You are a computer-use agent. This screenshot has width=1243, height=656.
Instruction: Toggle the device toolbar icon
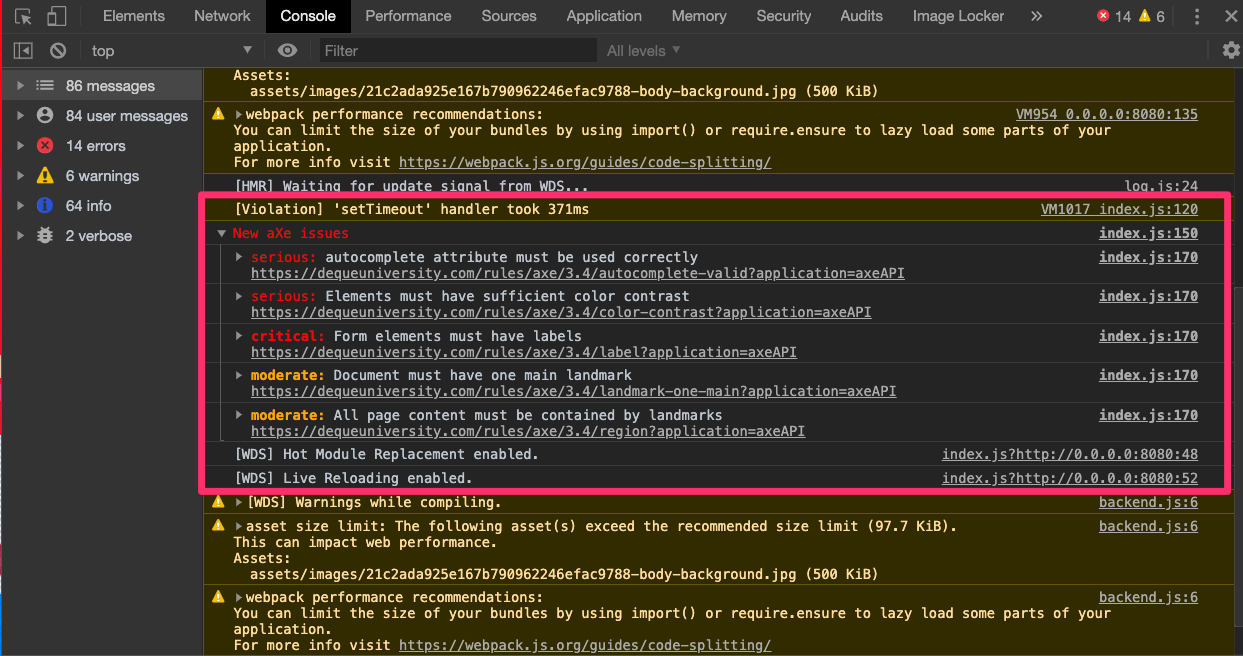56,16
